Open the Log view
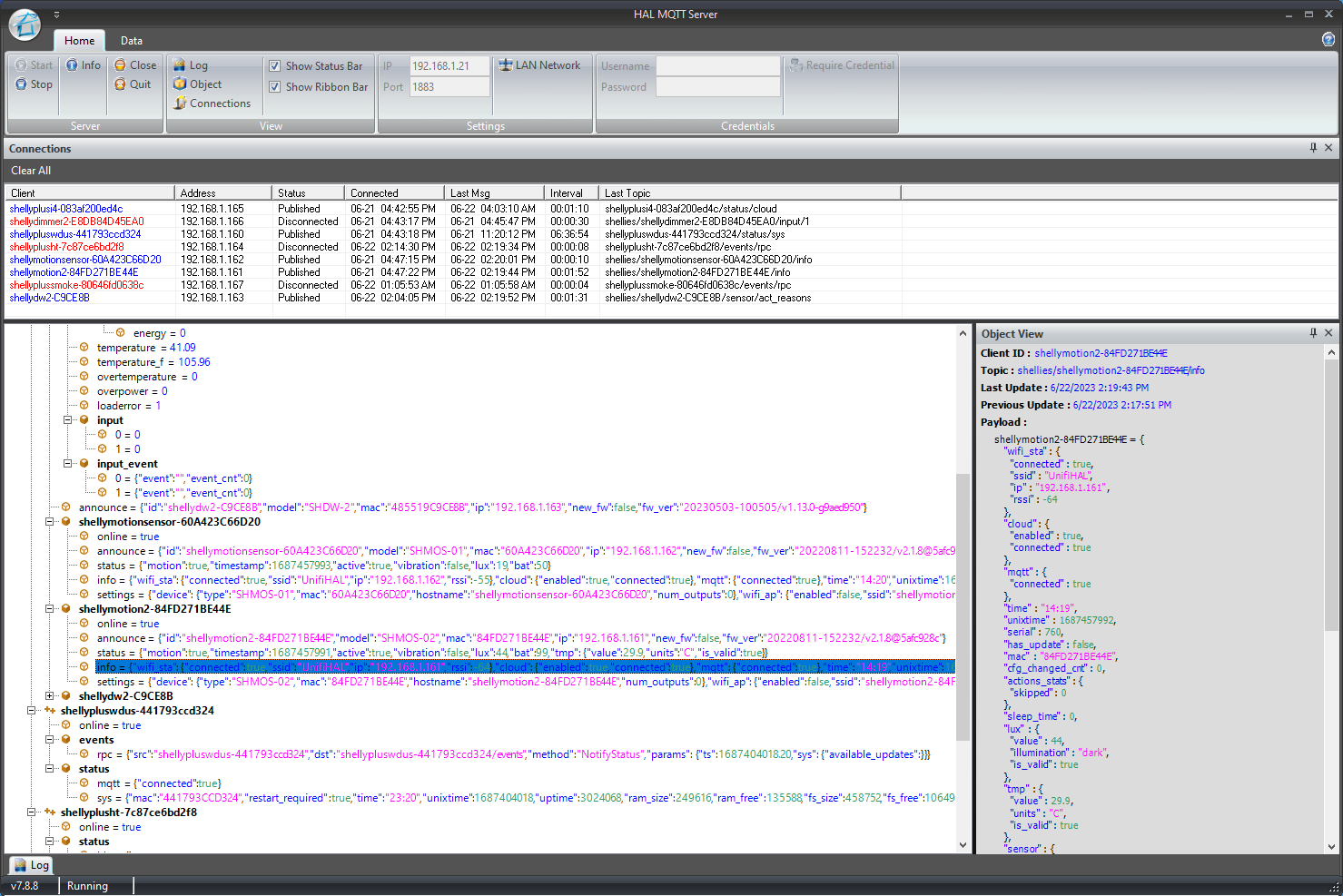 click(x=191, y=65)
